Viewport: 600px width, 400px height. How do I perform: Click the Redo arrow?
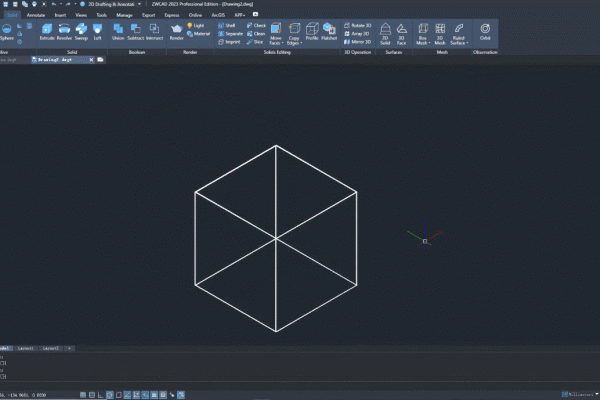click(68, 4)
